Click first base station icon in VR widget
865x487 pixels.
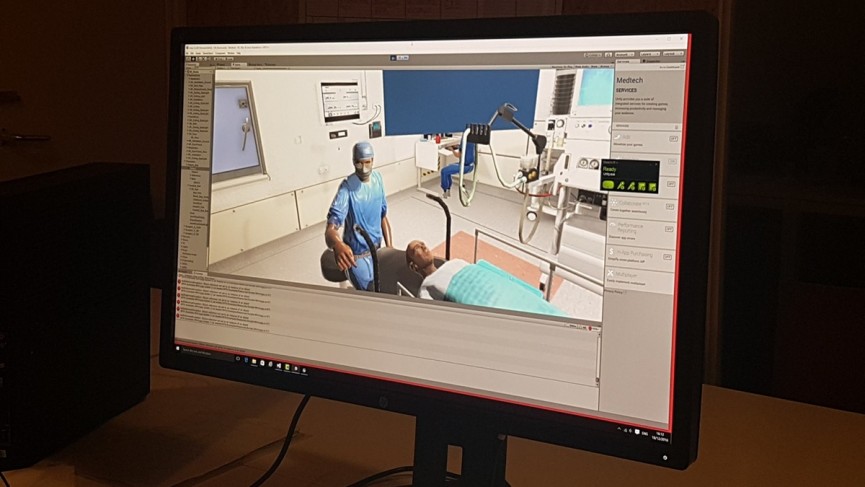tap(642, 186)
